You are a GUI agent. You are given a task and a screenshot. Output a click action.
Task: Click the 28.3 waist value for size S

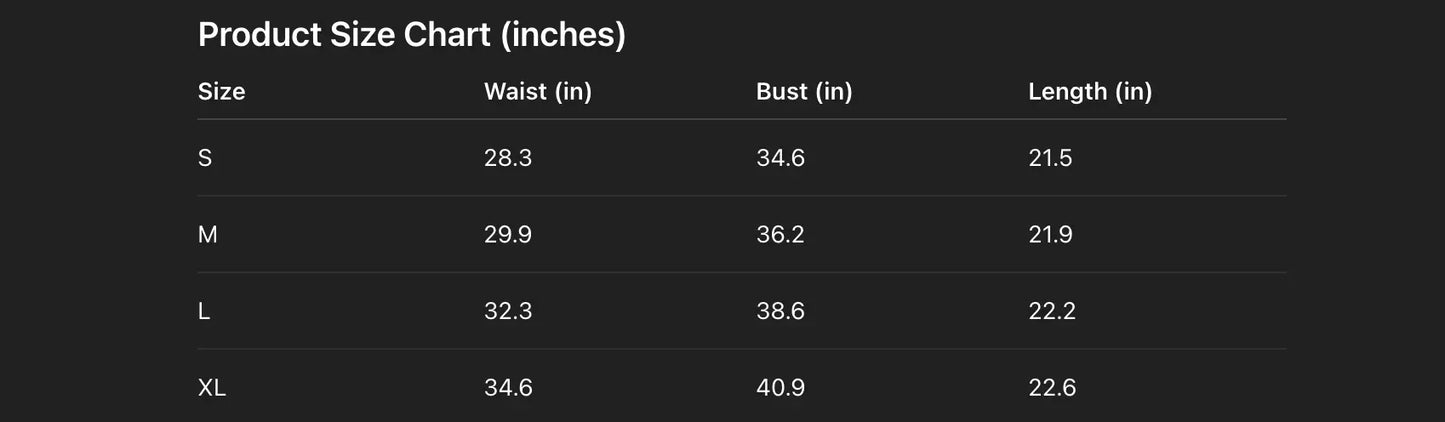tap(508, 158)
